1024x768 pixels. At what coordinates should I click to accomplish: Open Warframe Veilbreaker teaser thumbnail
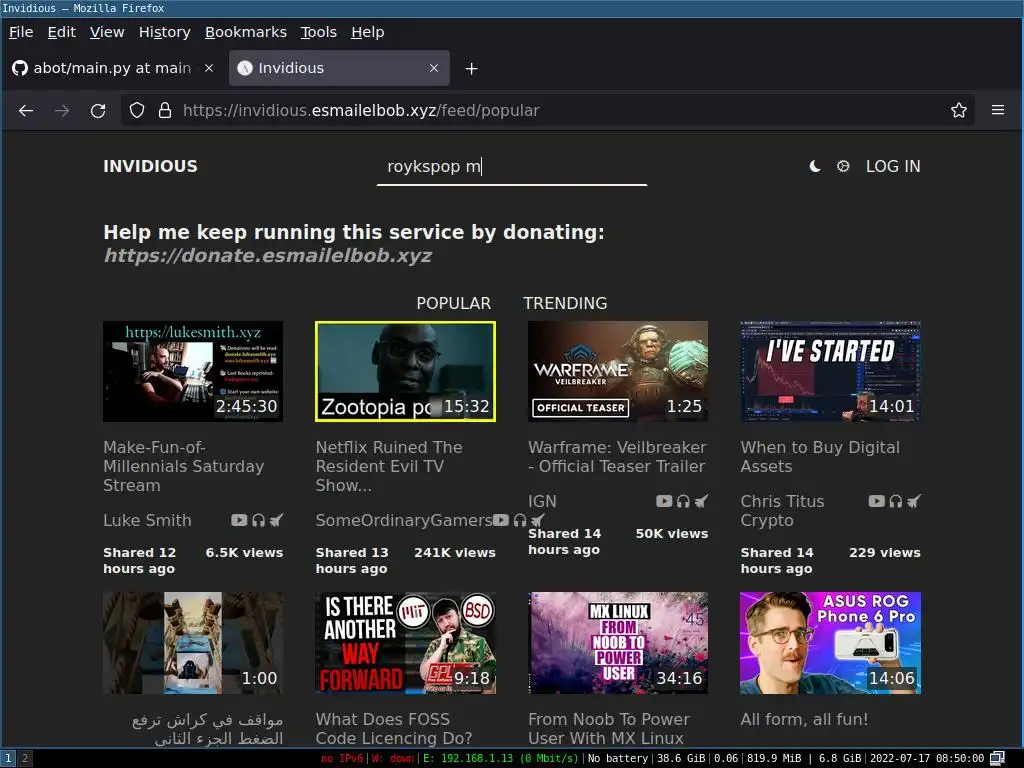[x=618, y=372]
